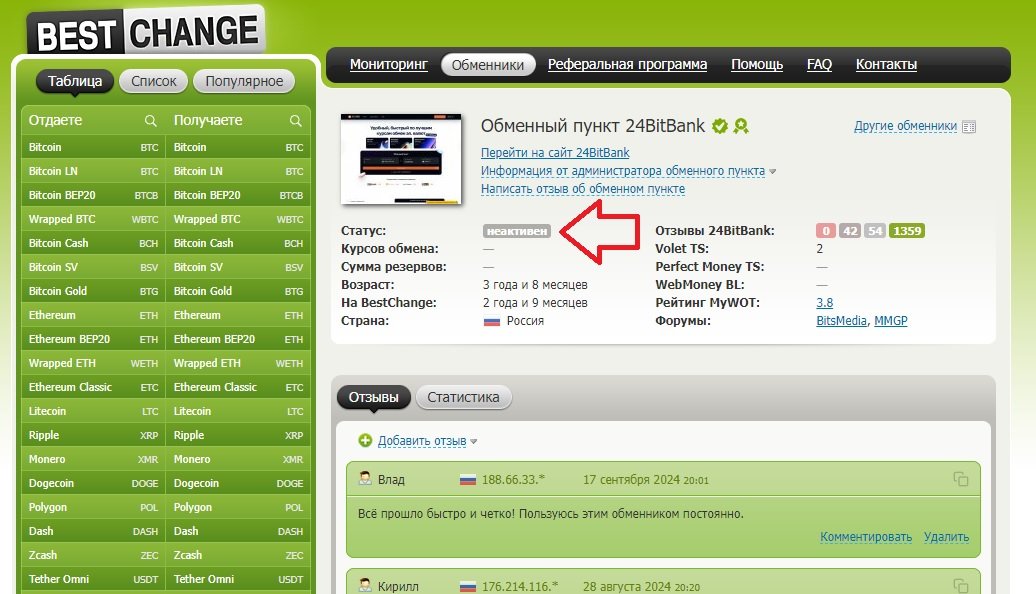Image resolution: width=1036 pixels, height=594 pixels.
Task: Click the search icon in the Отдаете column
Action: pyautogui.click(x=151, y=121)
